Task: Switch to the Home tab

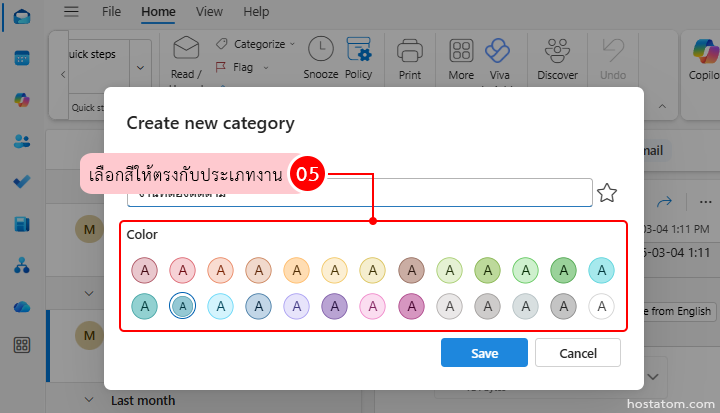Action: [158, 12]
